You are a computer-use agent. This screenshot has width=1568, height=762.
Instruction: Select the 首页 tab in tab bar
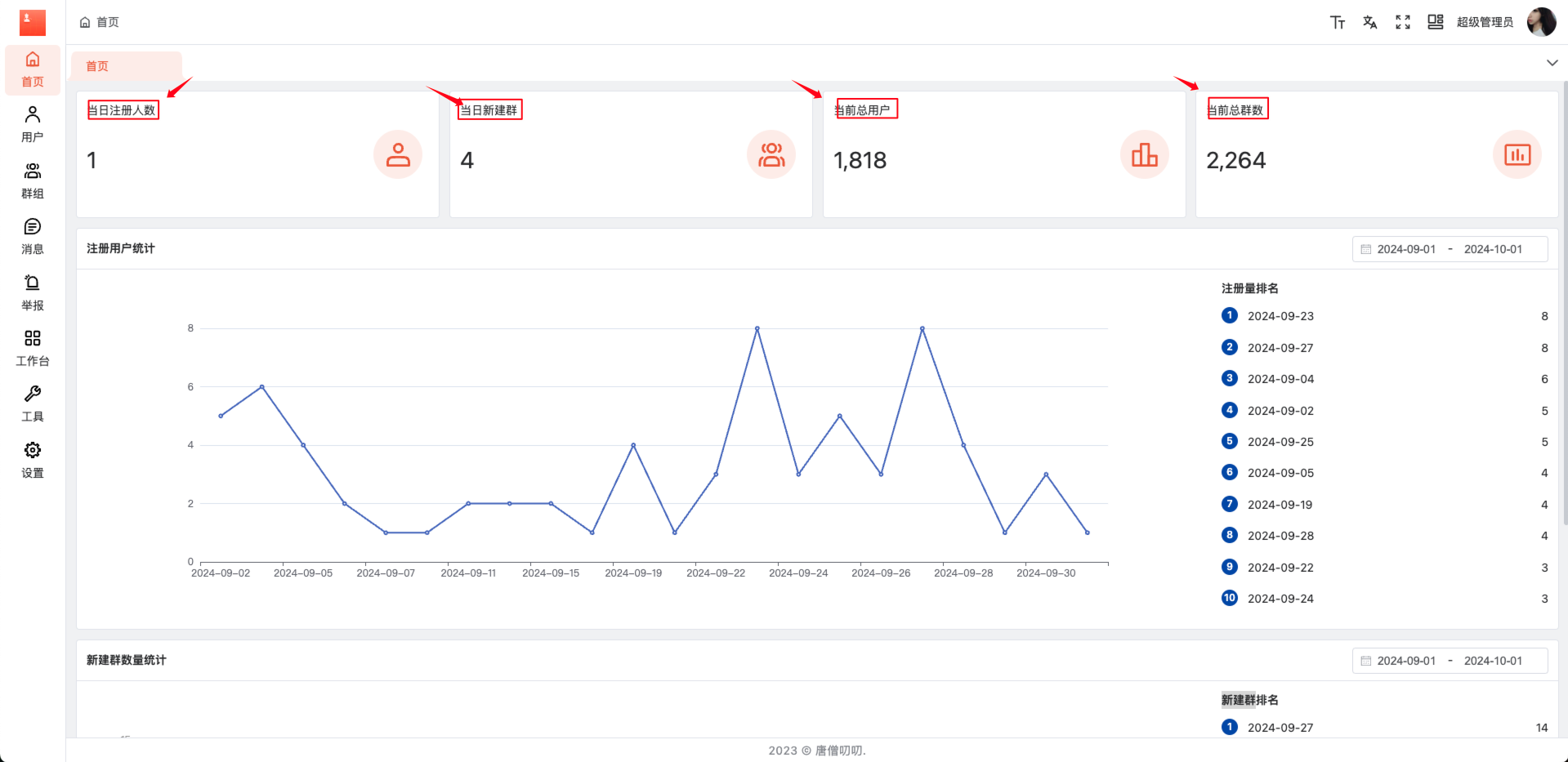pos(97,66)
